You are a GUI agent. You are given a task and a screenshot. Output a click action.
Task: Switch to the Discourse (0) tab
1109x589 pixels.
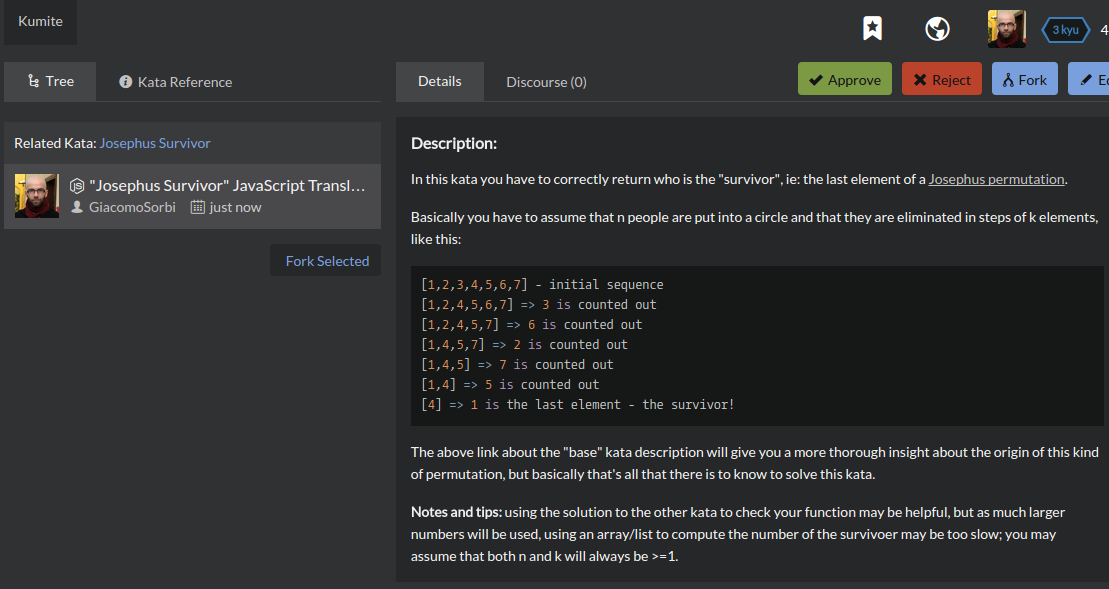pos(546,82)
